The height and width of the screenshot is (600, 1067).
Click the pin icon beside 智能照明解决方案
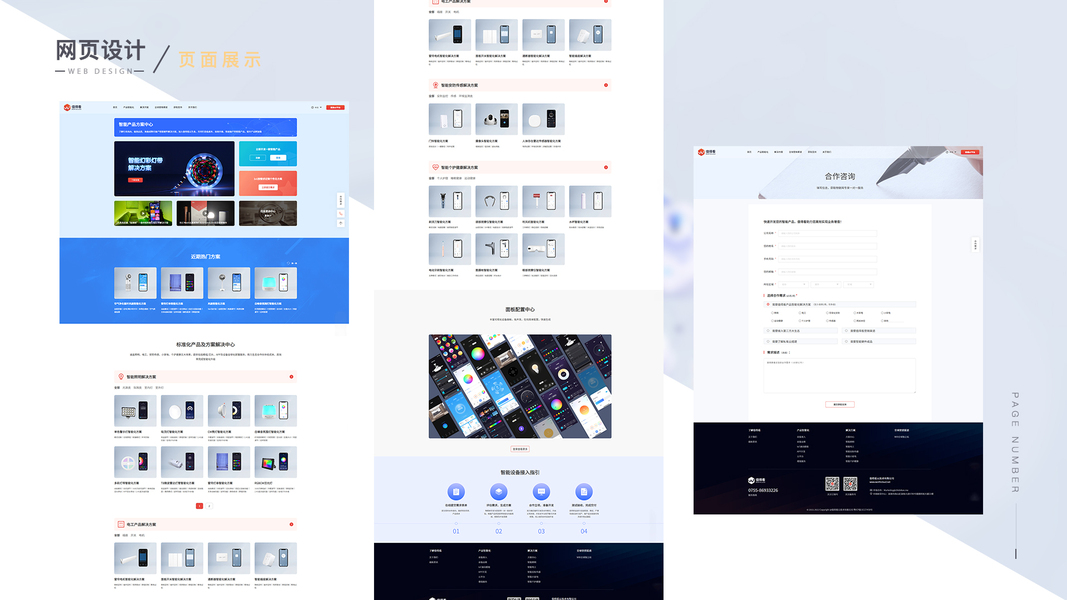[x=121, y=377]
